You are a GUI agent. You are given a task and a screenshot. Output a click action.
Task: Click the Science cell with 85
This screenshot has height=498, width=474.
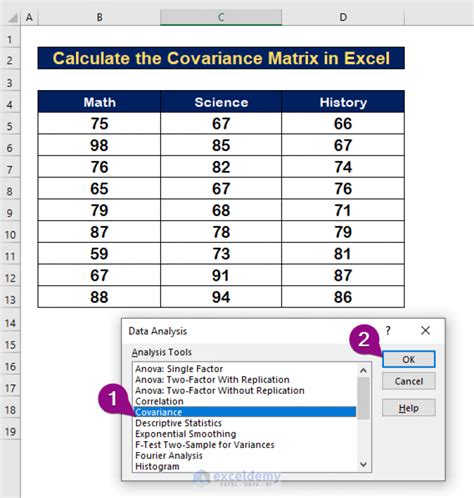tap(221, 145)
